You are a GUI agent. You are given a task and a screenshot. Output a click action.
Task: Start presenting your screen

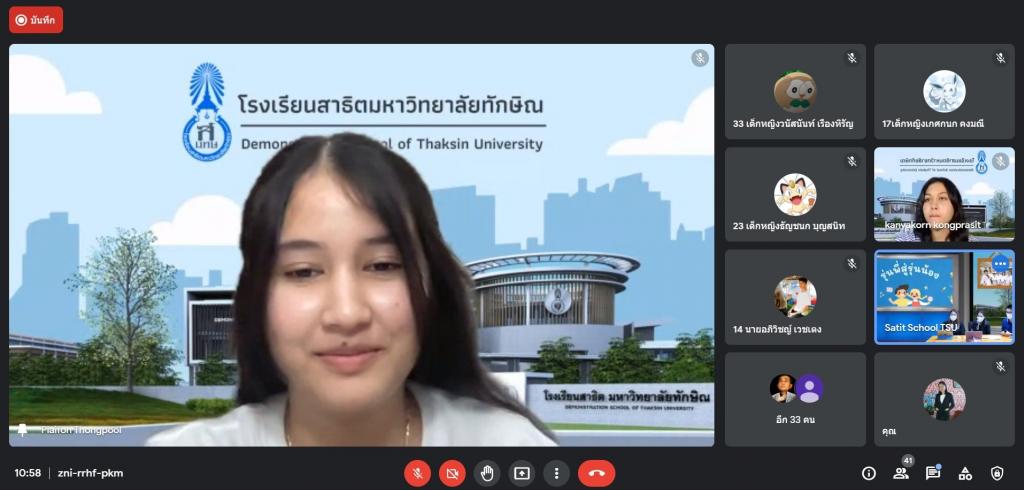pos(521,473)
